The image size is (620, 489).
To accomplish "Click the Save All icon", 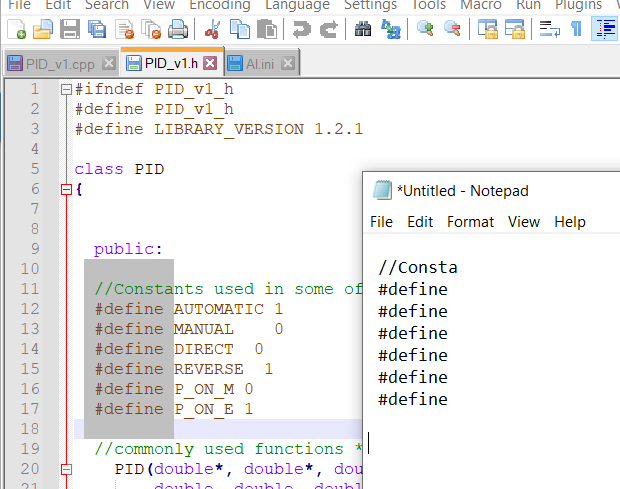I will coord(97,30).
